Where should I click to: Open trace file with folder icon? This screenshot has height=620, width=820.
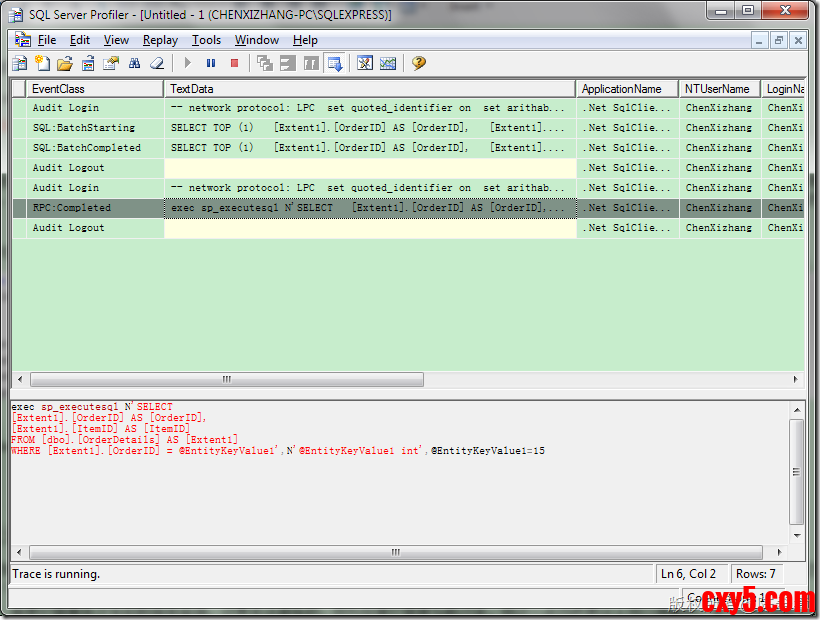point(65,63)
